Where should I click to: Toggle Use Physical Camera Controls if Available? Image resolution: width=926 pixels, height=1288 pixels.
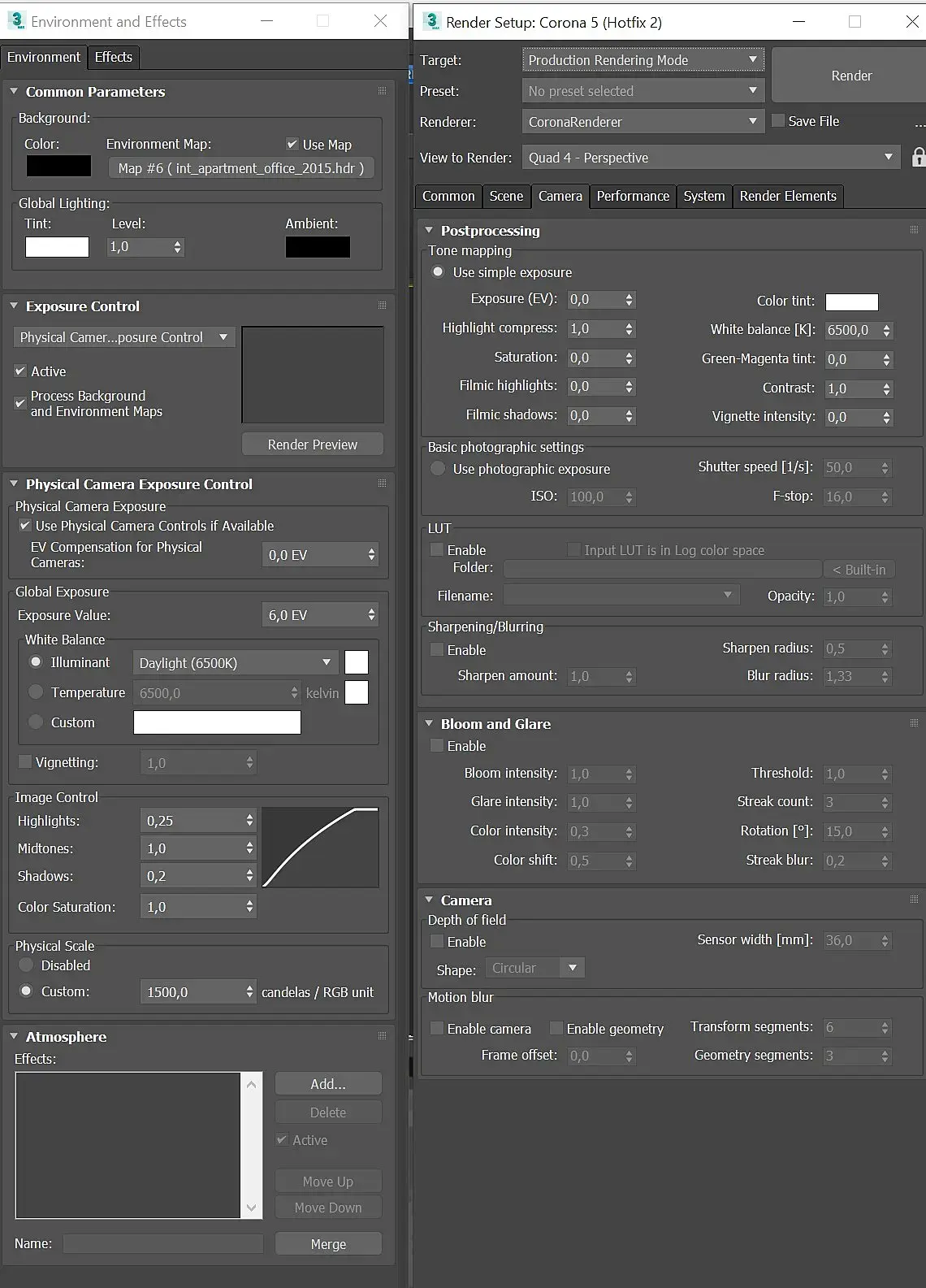pyautogui.click(x=25, y=526)
